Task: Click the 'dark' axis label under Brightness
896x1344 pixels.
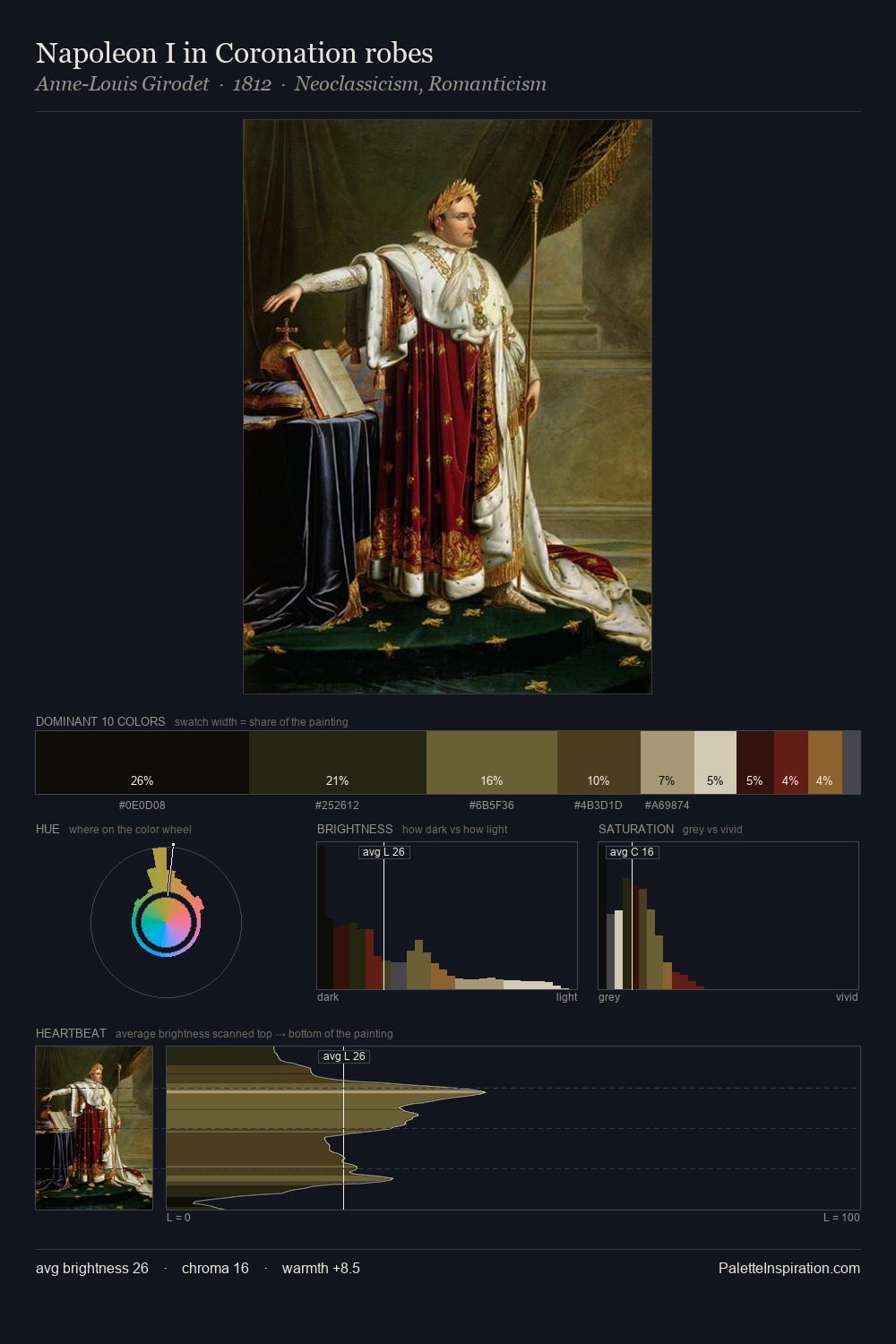Action: (328, 997)
